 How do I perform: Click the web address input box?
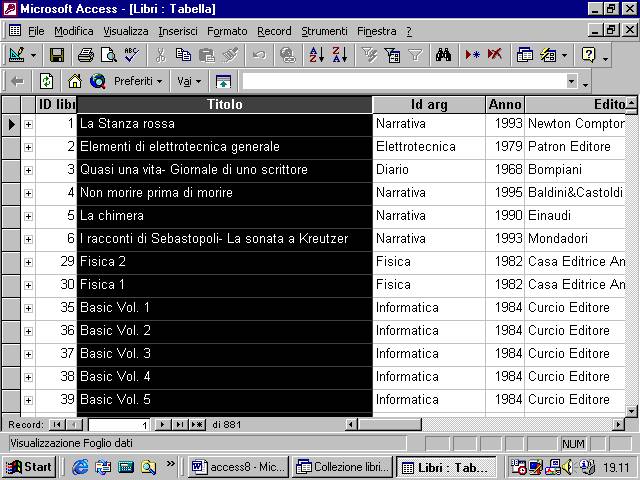[404, 81]
